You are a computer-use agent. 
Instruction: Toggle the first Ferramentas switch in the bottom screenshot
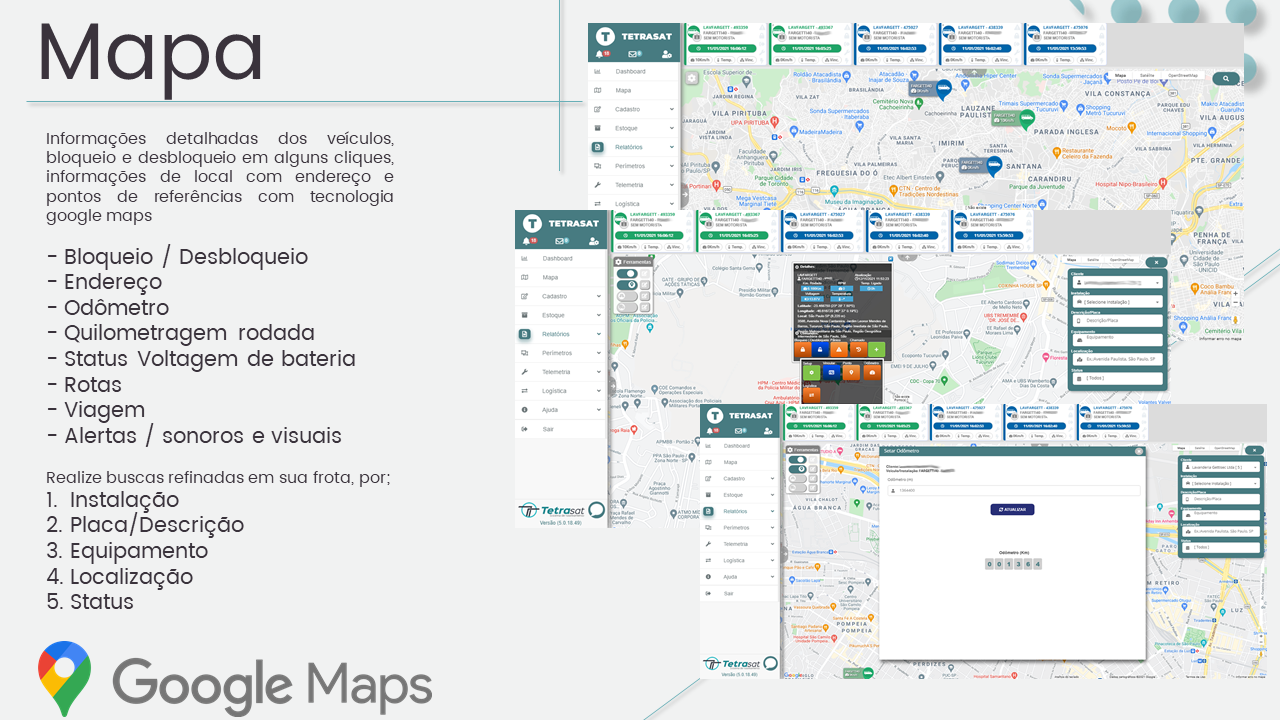click(x=797, y=458)
